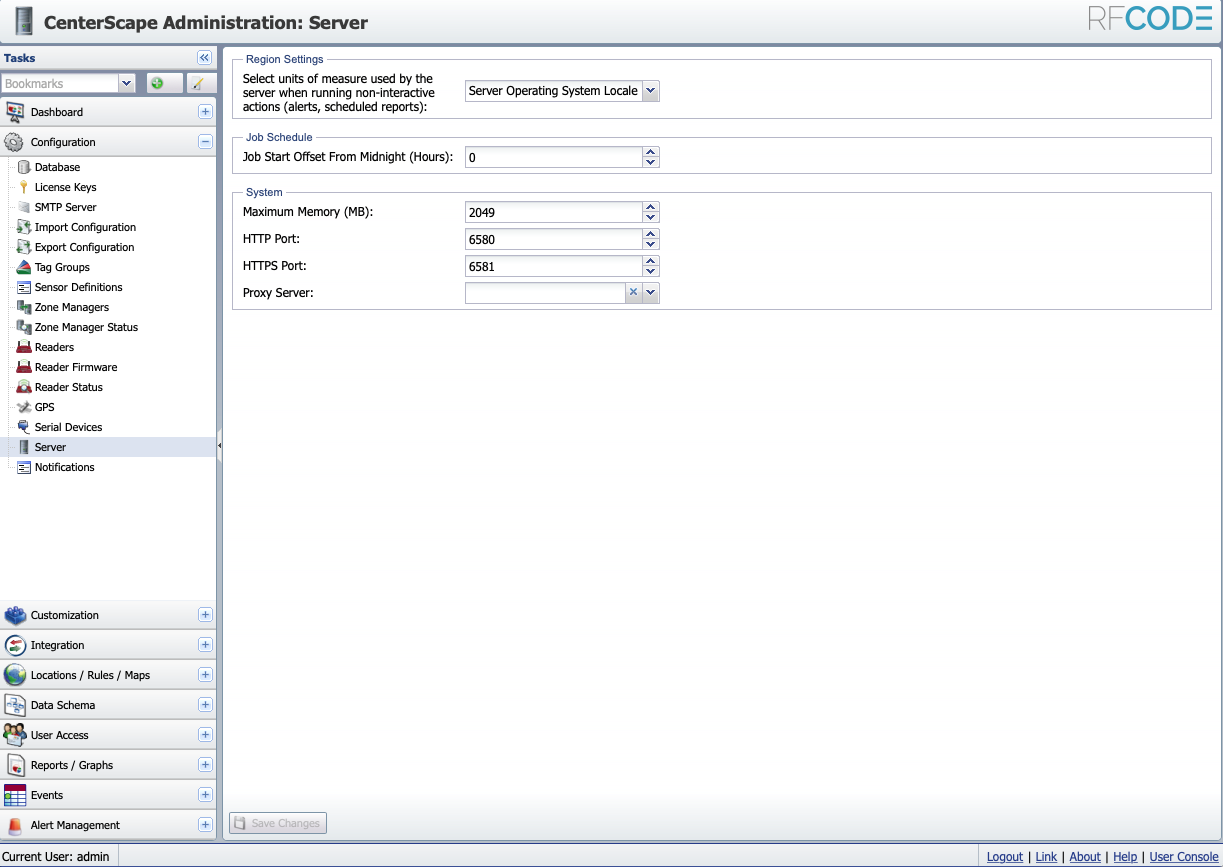The width and height of the screenshot is (1223, 867).
Task: Click the Reports / Graphs icon
Action: pyautogui.click(x=15, y=765)
